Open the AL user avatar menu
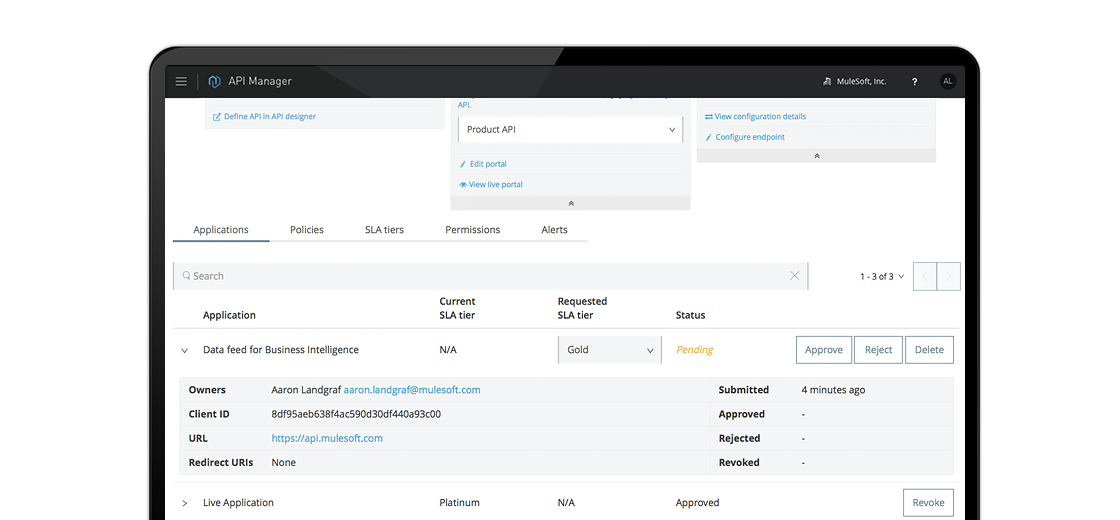 tap(947, 81)
